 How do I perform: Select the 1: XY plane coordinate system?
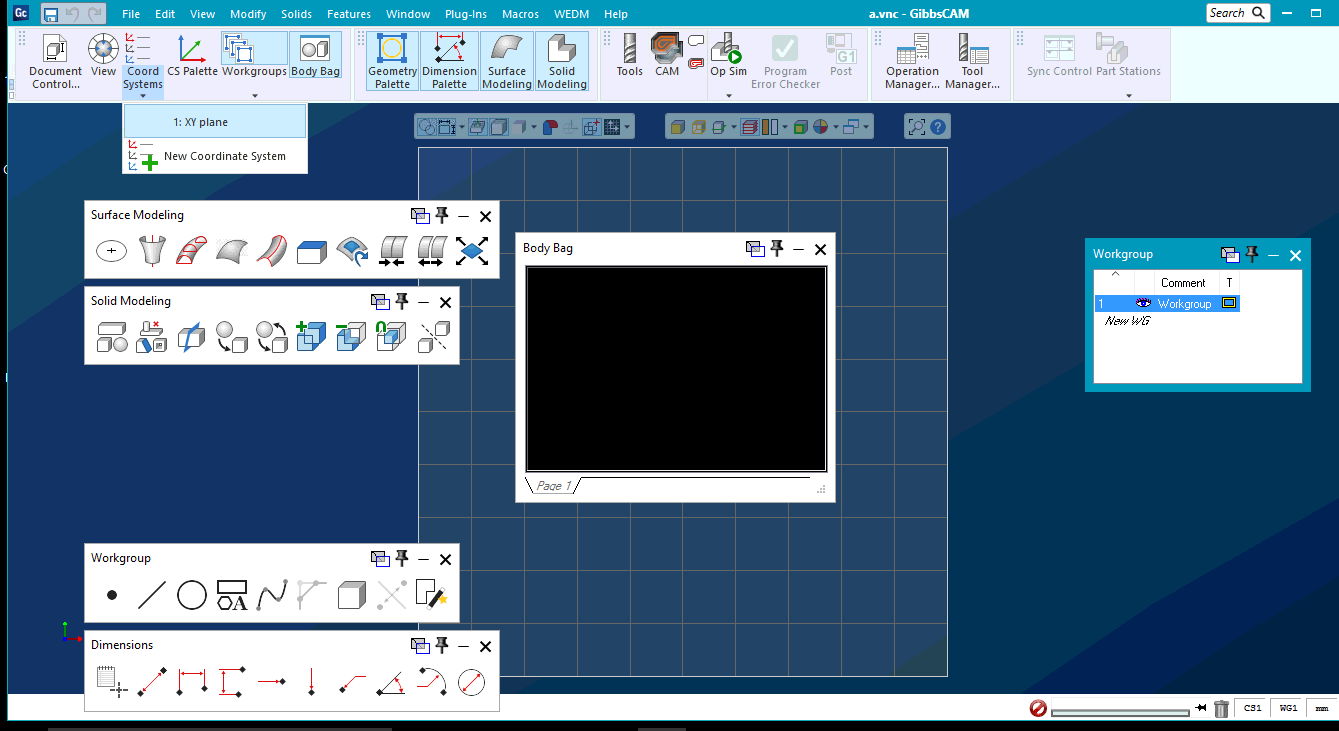tap(215, 122)
